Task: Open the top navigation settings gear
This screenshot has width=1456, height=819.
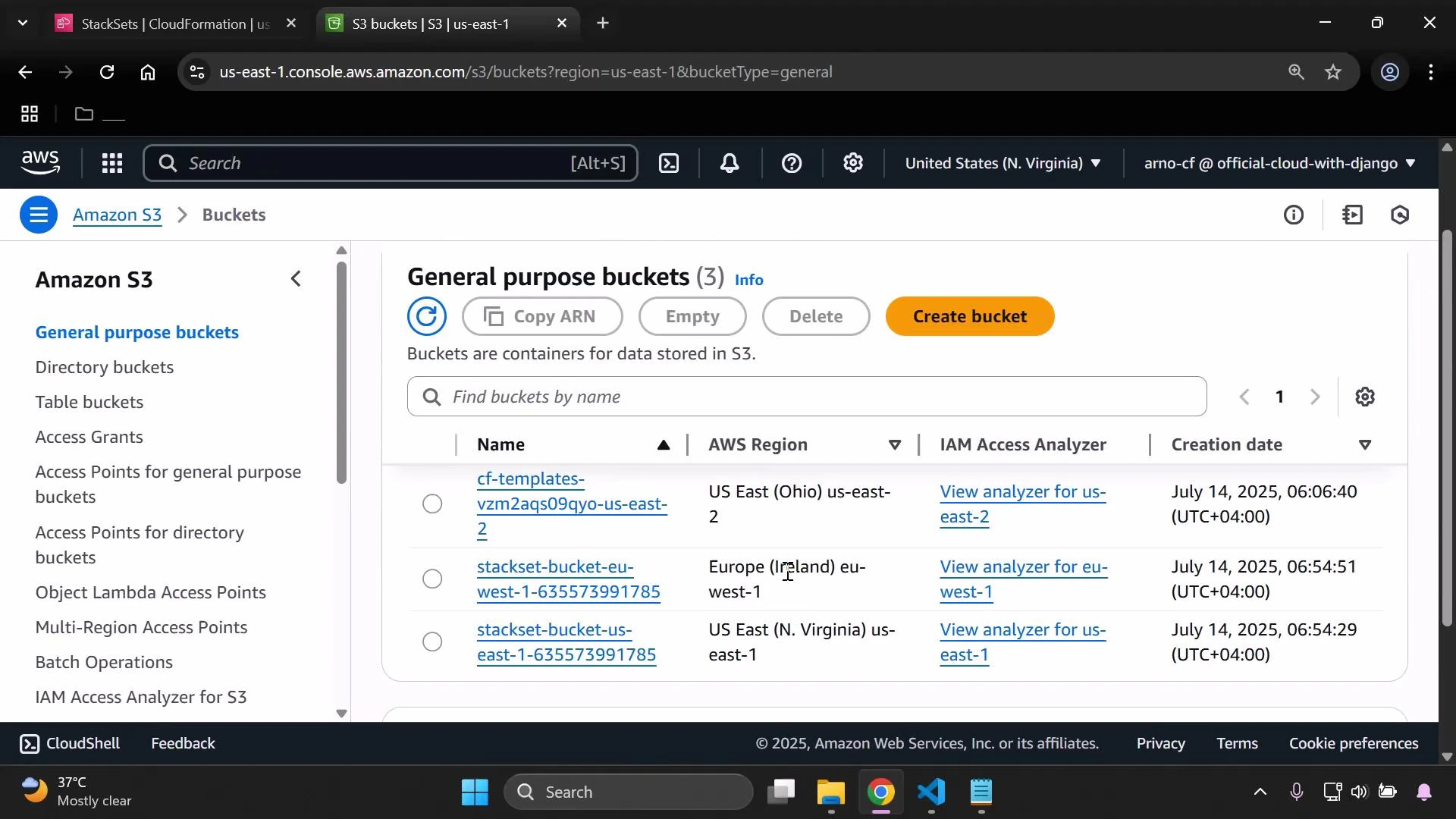Action: point(853,163)
